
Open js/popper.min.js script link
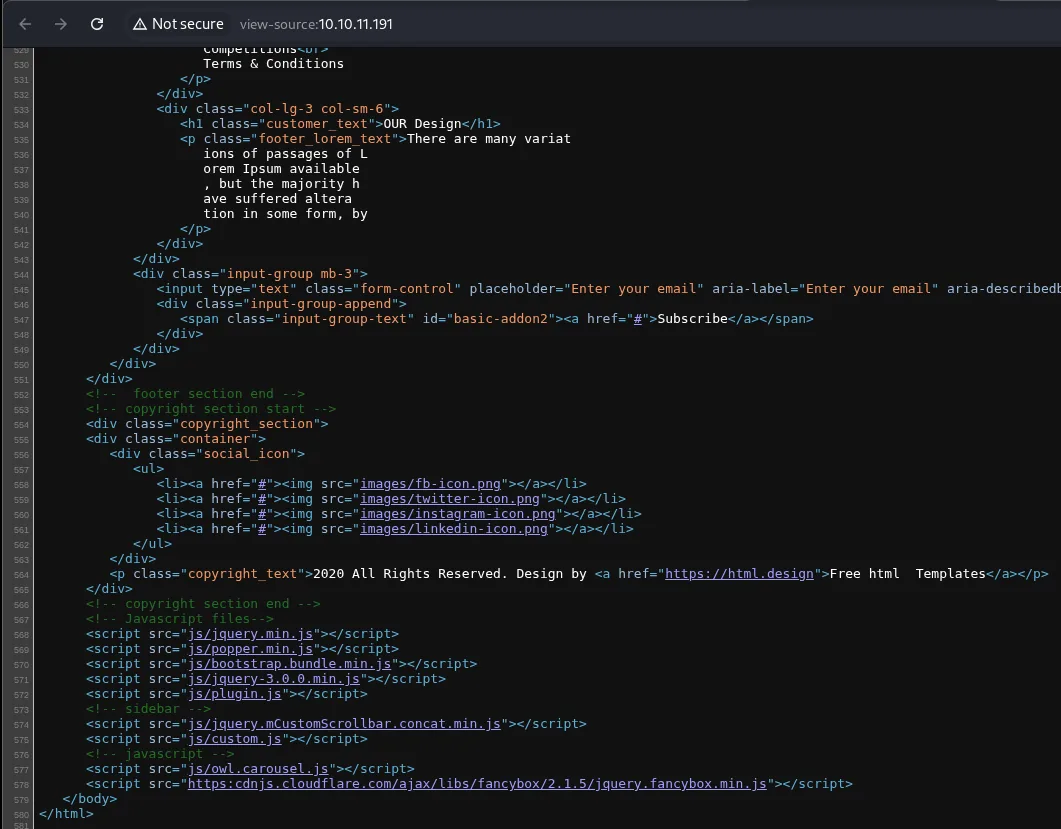[250, 649]
